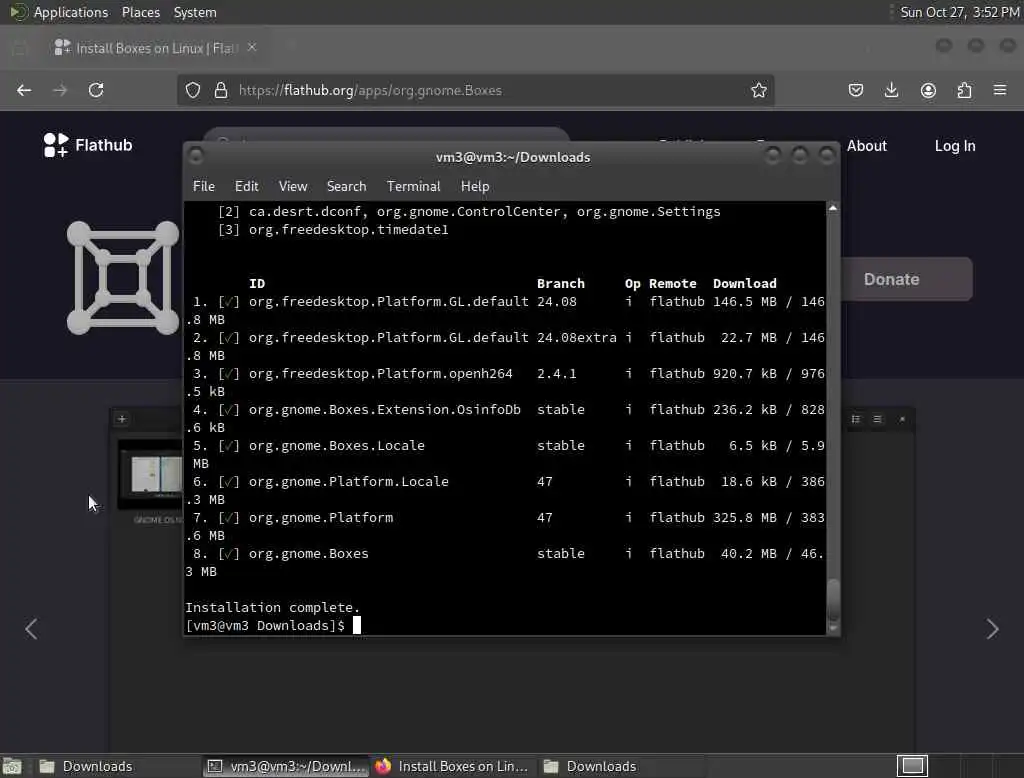Click the list view icon in screenshot preview
The height and width of the screenshot is (778, 1024).
856,419
